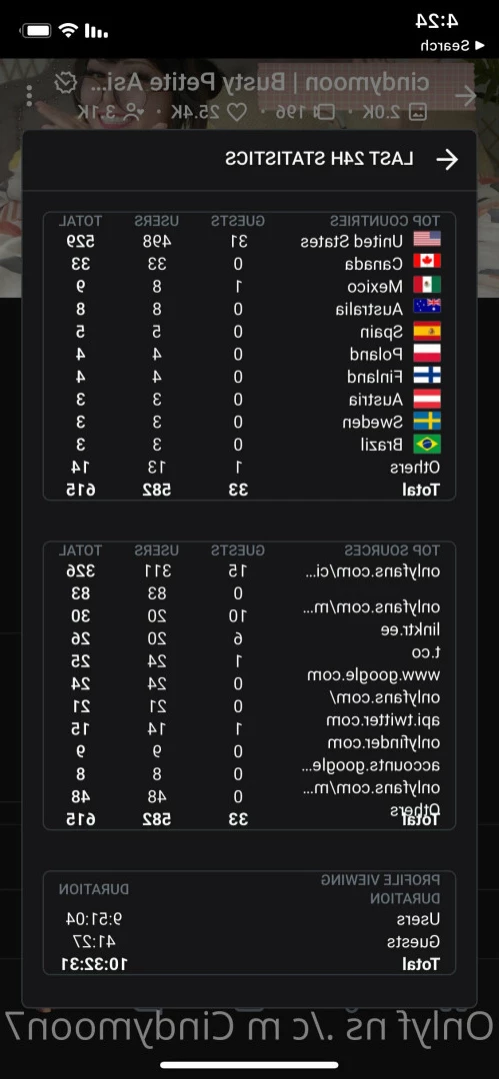The width and height of the screenshot is (499, 1079).
Task: Select the linktr.ee source row
Action: tap(249, 629)
